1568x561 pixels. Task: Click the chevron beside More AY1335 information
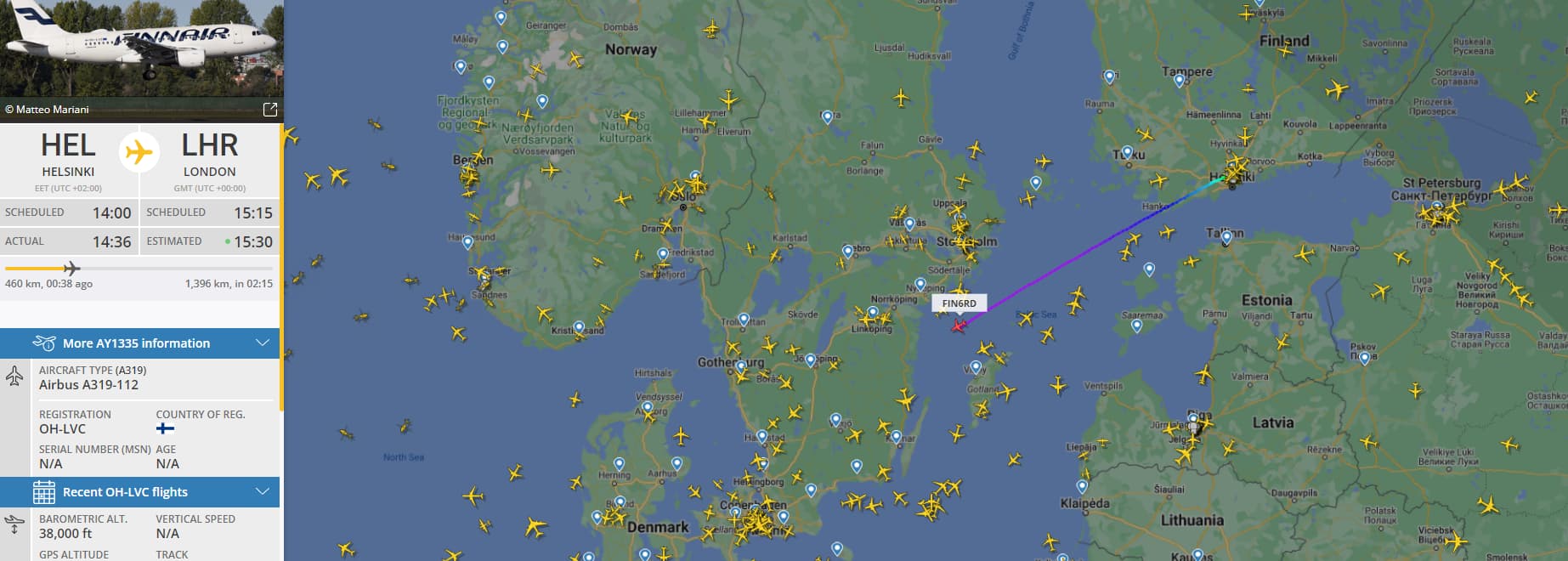pyautogui.click(x=263, y=343)
